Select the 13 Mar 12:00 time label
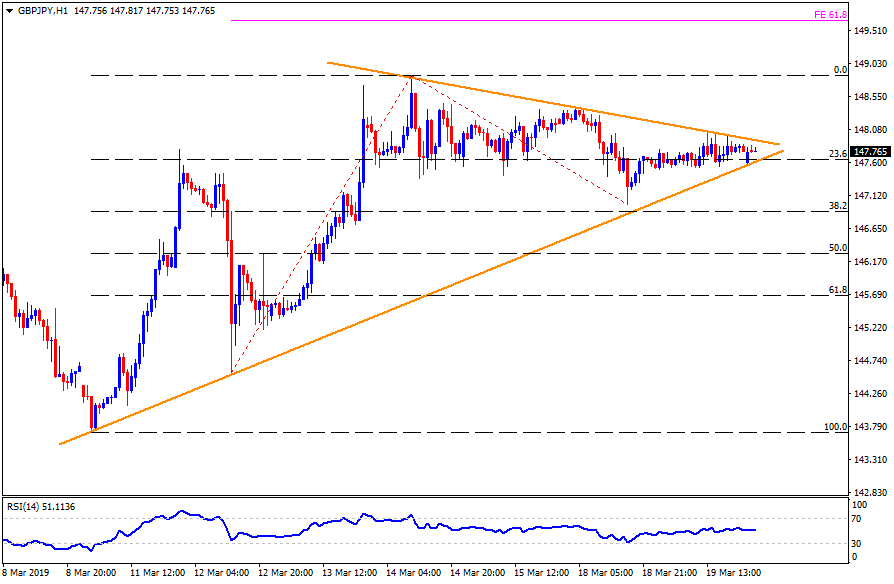 (x=349, y=573)
